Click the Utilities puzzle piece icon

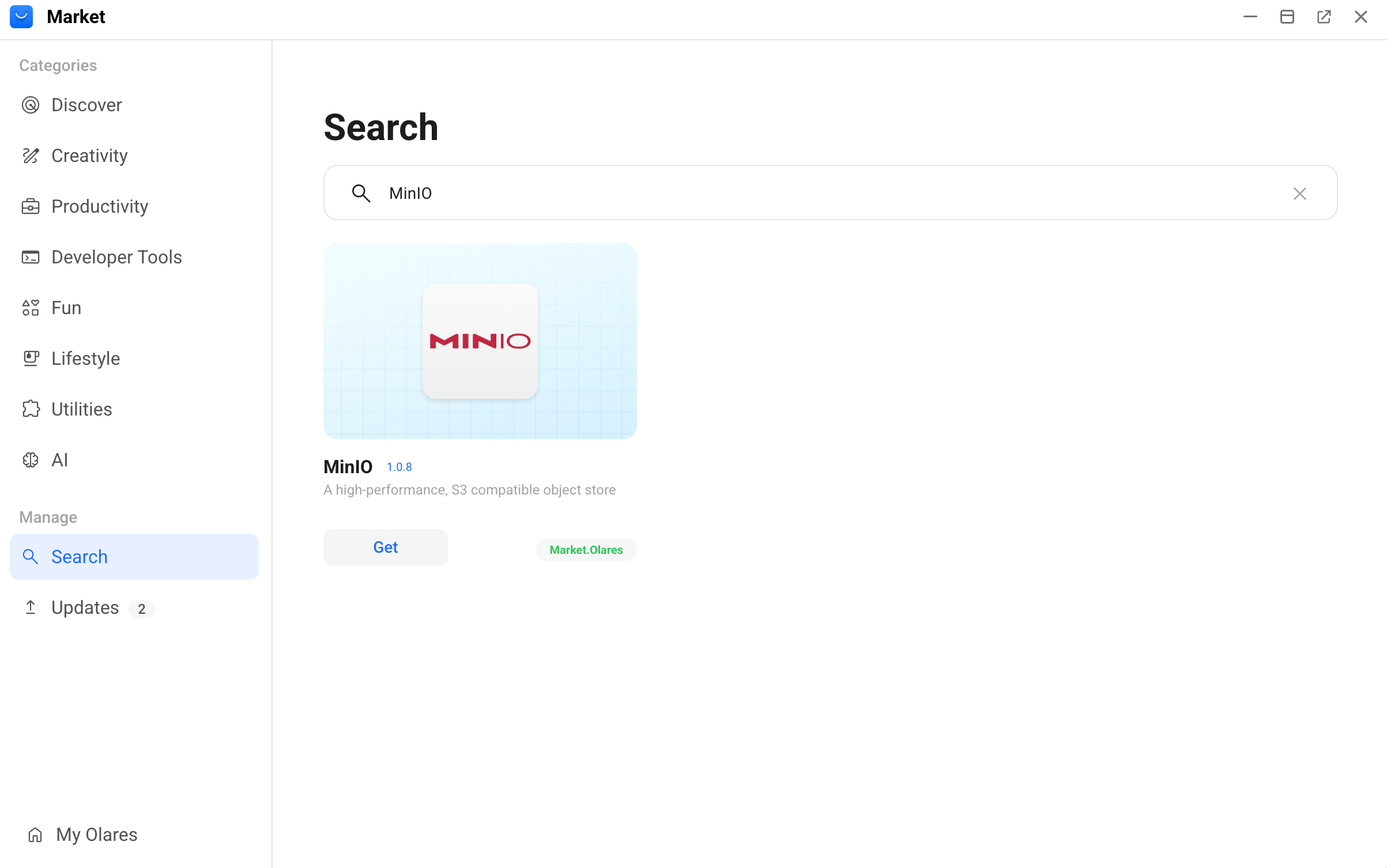click(31, 409)
